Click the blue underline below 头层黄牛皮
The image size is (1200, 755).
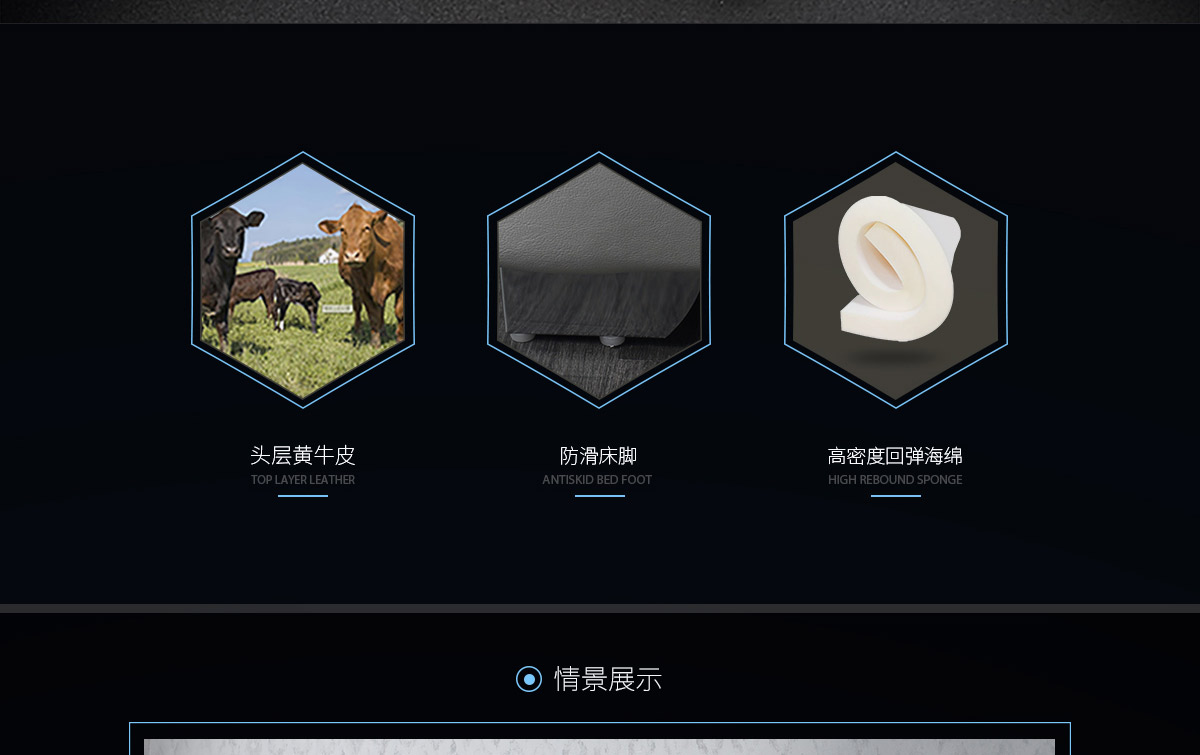(x=303, y=496)
